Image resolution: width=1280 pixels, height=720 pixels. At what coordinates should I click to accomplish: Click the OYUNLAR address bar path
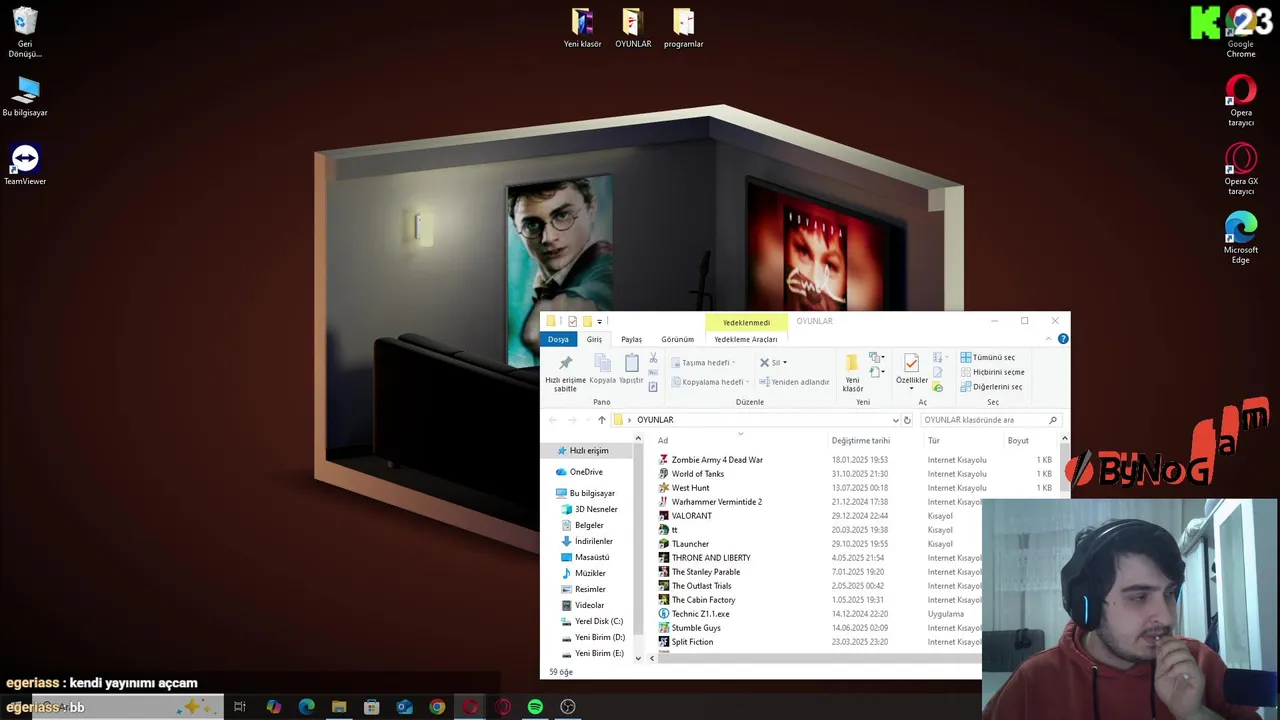tap(655, 420)
